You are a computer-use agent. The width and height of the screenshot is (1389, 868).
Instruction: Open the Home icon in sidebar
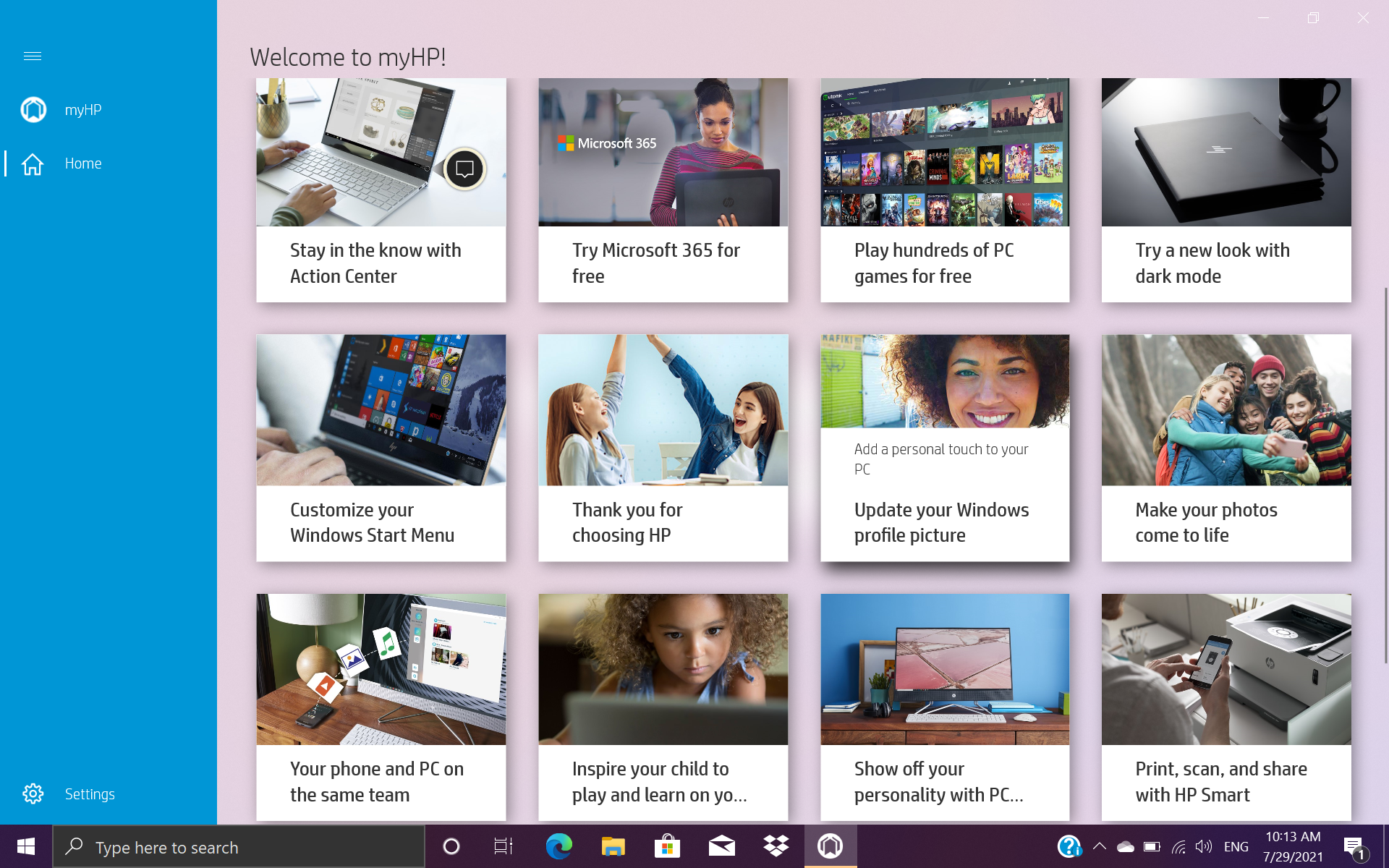[x=33, y=163]
